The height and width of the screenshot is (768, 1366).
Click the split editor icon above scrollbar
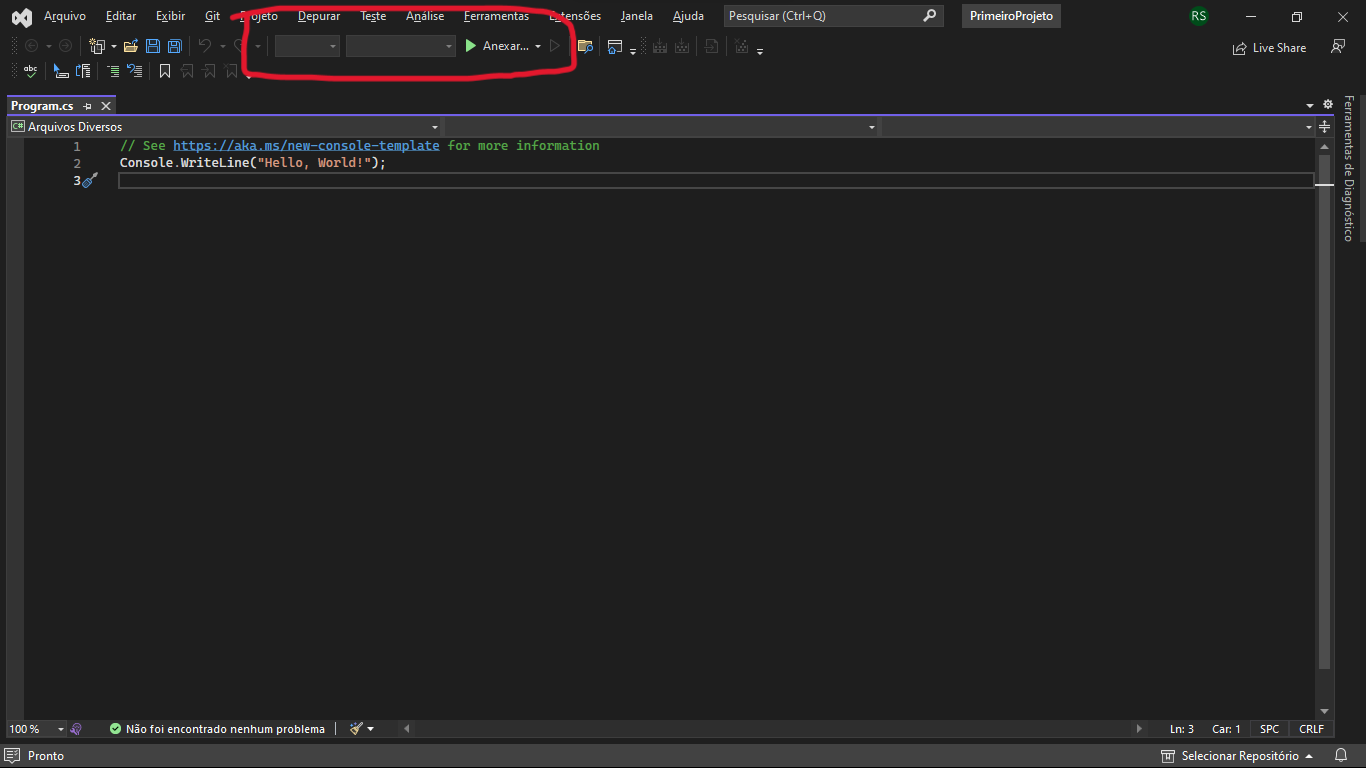[x=1325, y=127]
